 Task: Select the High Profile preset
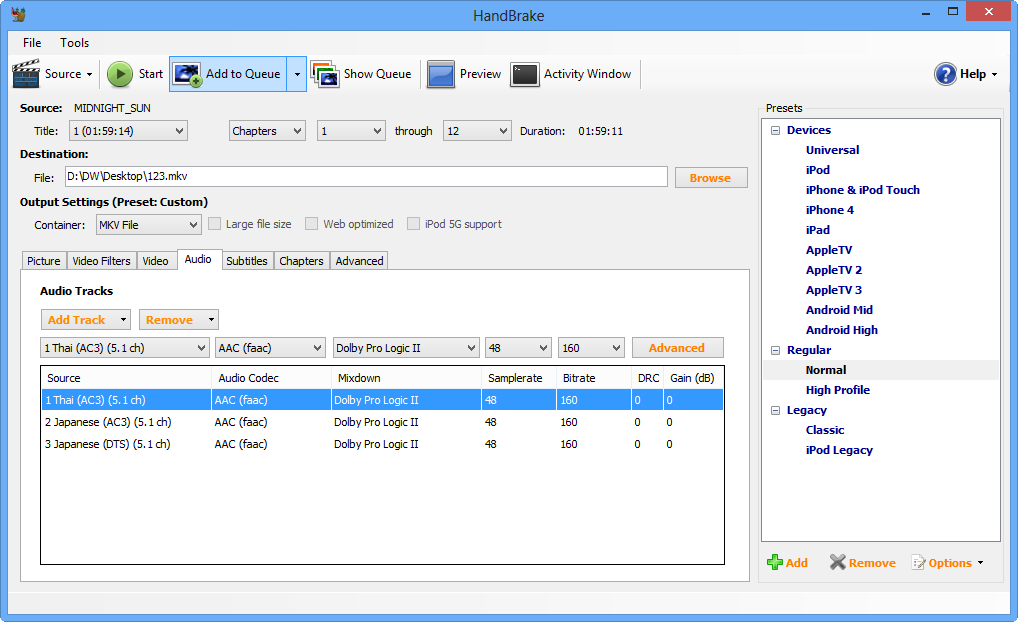pos(838,390)
